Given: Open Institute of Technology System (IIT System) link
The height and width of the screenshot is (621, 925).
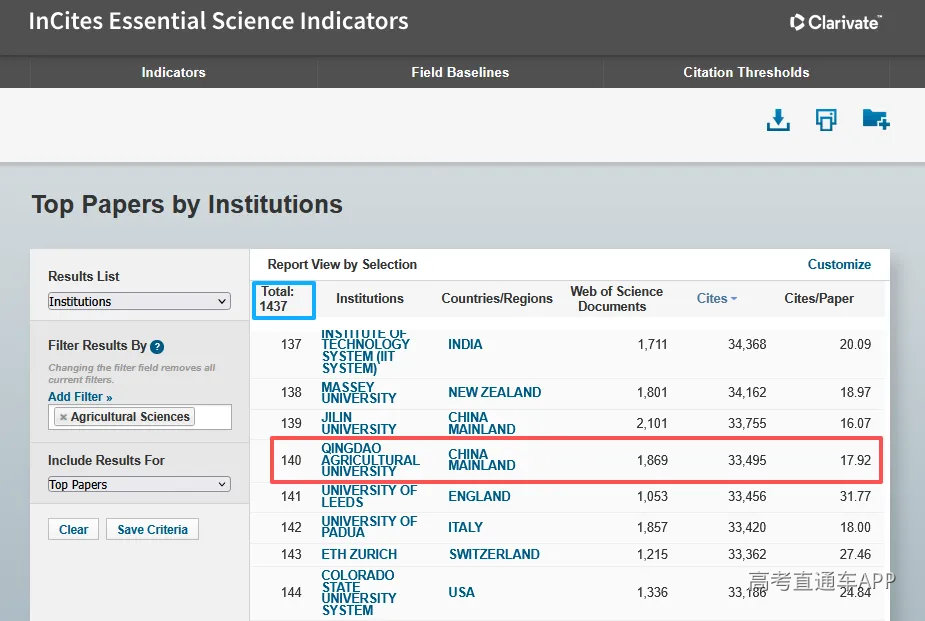Looking at the screenshot, I should click(366, 351).
